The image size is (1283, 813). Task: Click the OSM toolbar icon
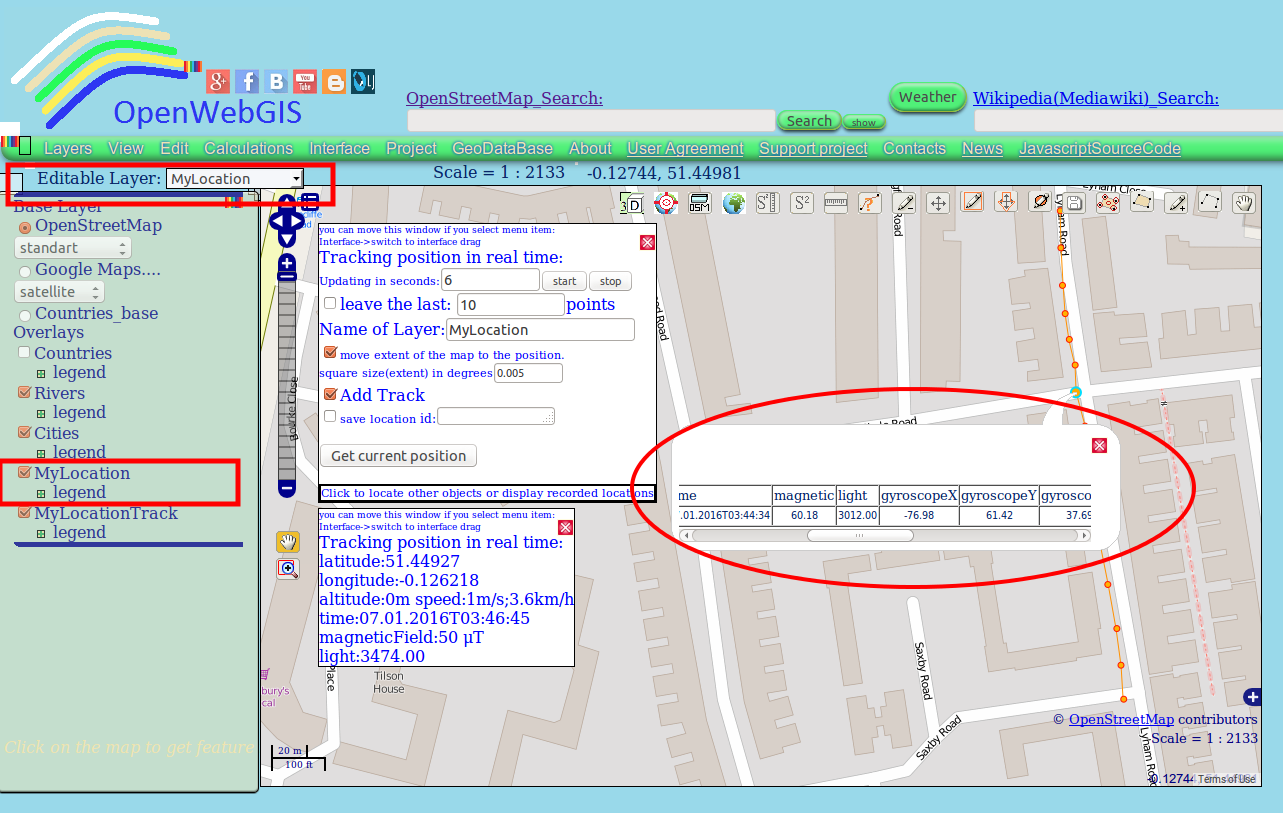click(x=699, y=203)
